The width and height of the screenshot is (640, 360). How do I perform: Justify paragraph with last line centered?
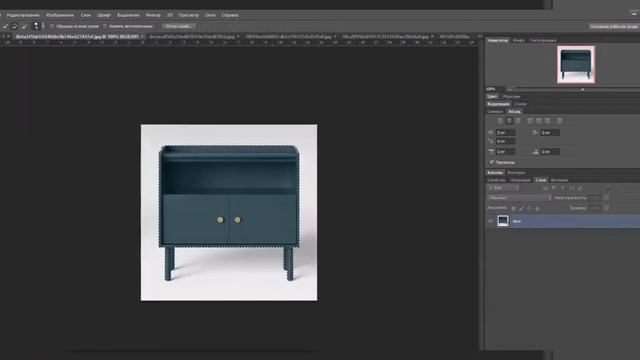click(x=539, y=121)
